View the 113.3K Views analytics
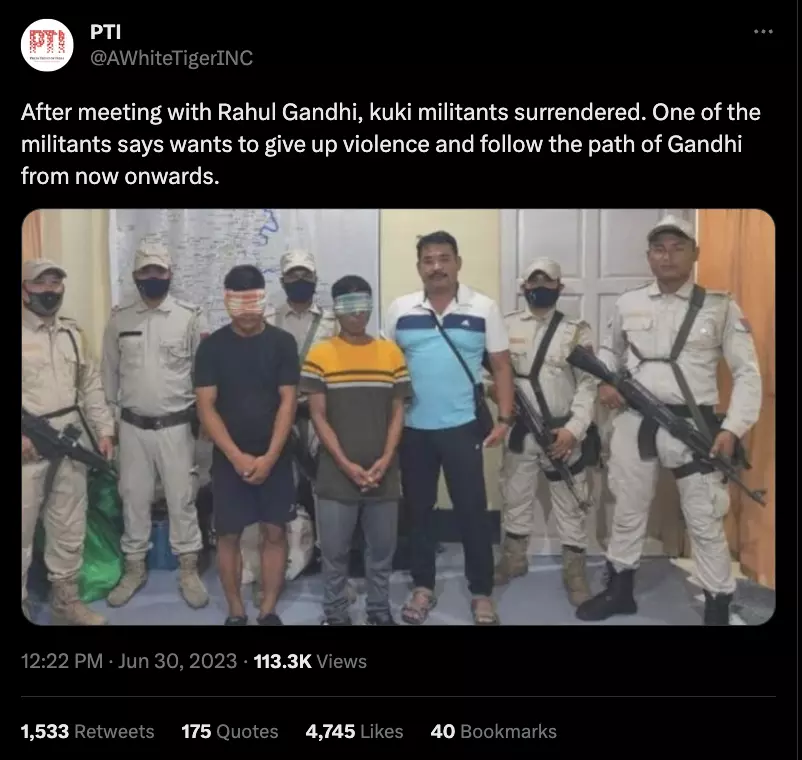This screenshot has width=802, height=760. click(310, 661)
